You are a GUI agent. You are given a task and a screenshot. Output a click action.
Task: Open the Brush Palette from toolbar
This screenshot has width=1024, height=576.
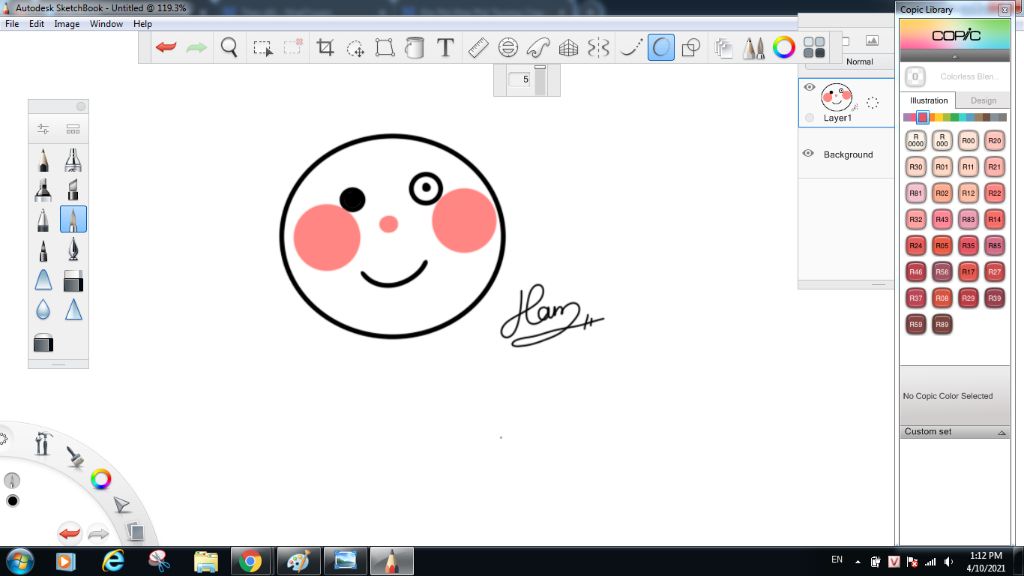[753, 48]
